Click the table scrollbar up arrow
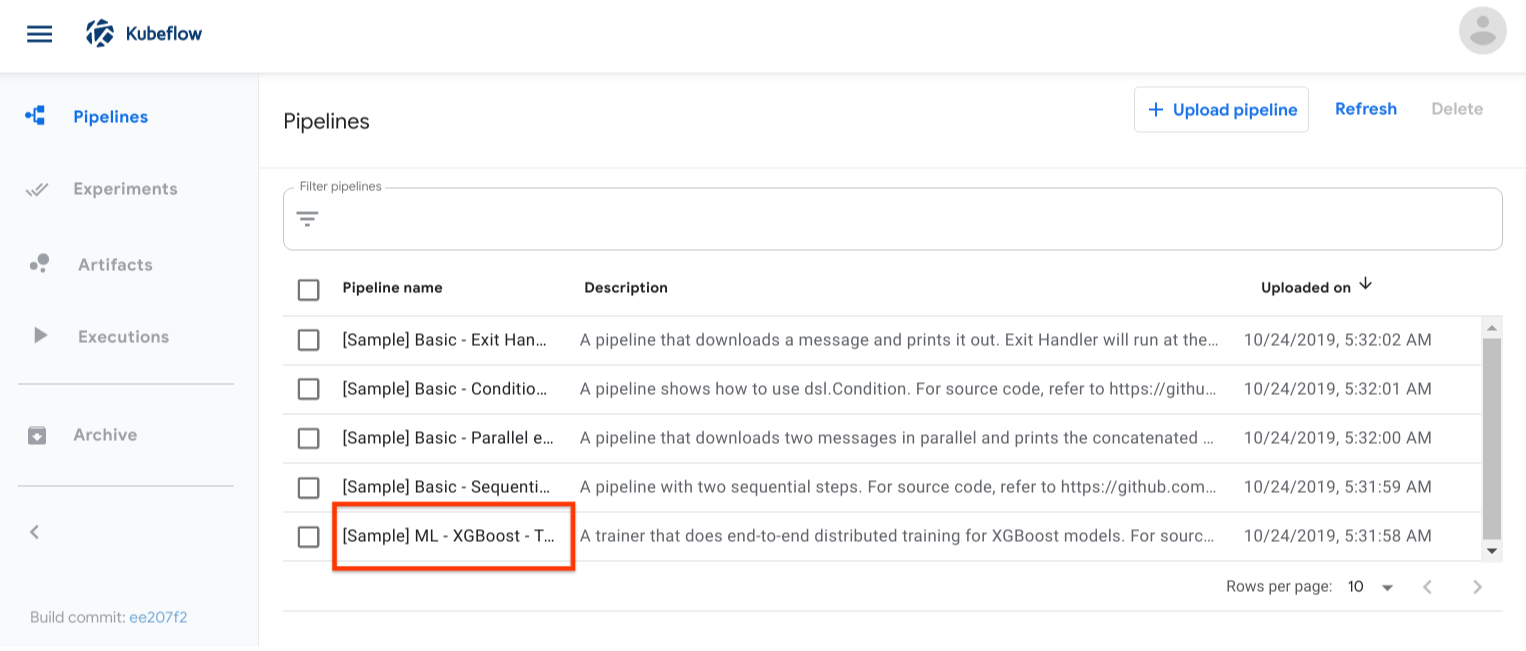1526x651 pixels. pyautogui.click(x=1491, y=328)
